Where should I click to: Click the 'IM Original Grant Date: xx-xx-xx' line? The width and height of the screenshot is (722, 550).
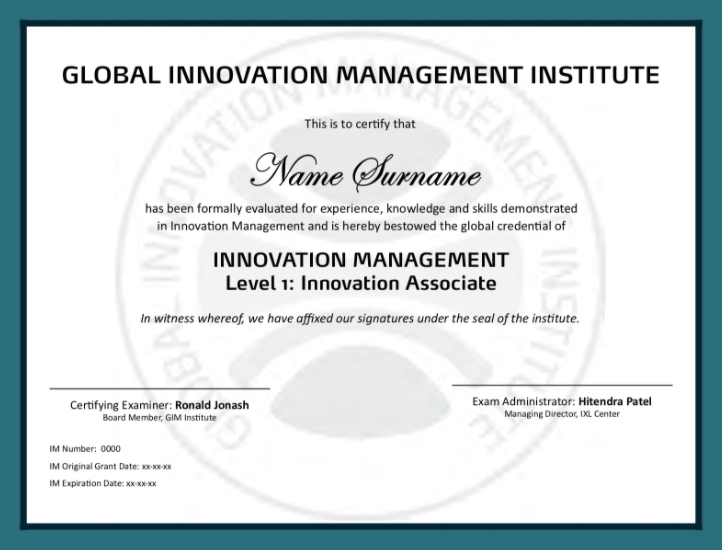click(x=110, y=466)
